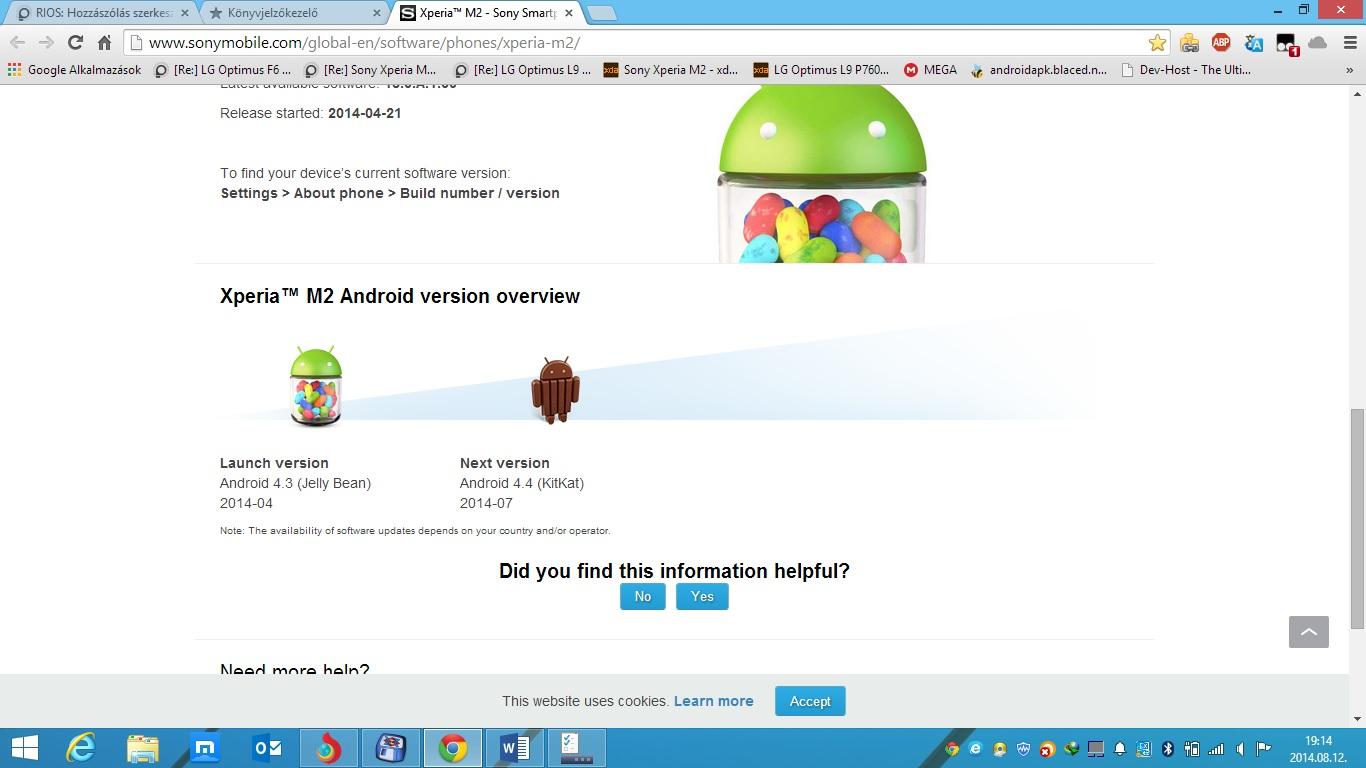
Task: Open the androidapk.blaced.n... bookmark
Action: pos(1039,70)
